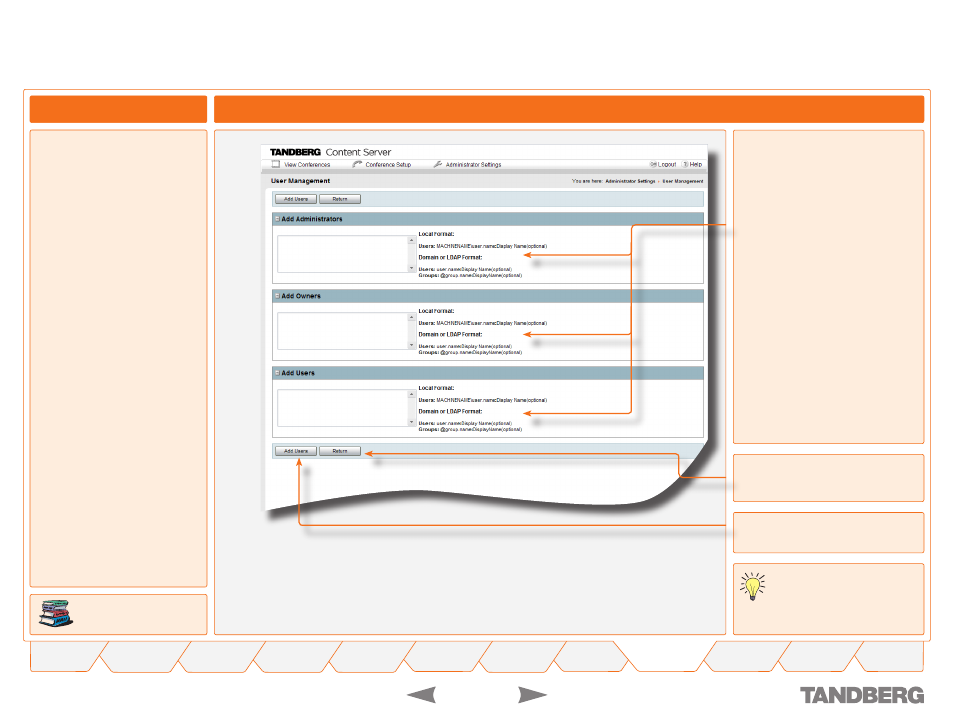The height and width of the screenshot is (717, 954).
Task: Click the stacked books icon
Action: pyautogui.click(x=56, y=614)
